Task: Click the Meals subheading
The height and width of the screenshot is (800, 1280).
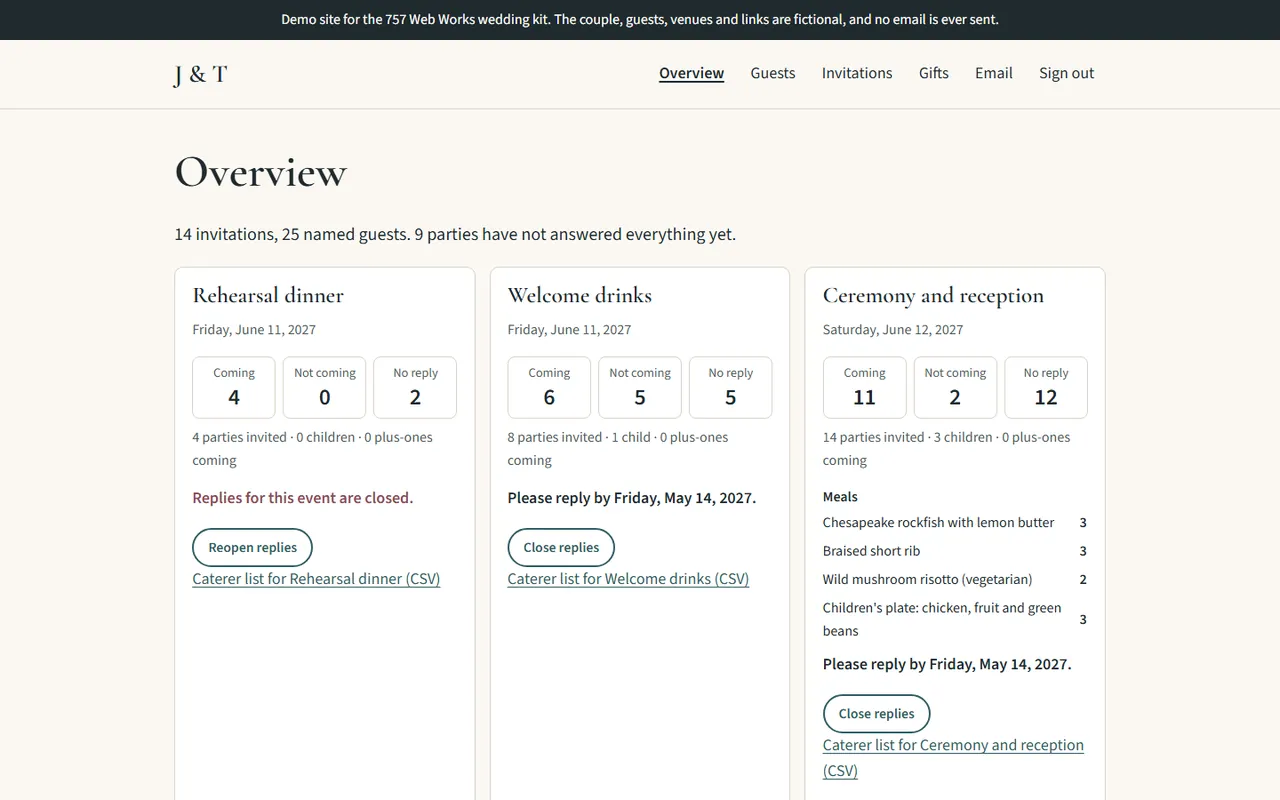Action: pyautogui.click(x=840, y=497)
